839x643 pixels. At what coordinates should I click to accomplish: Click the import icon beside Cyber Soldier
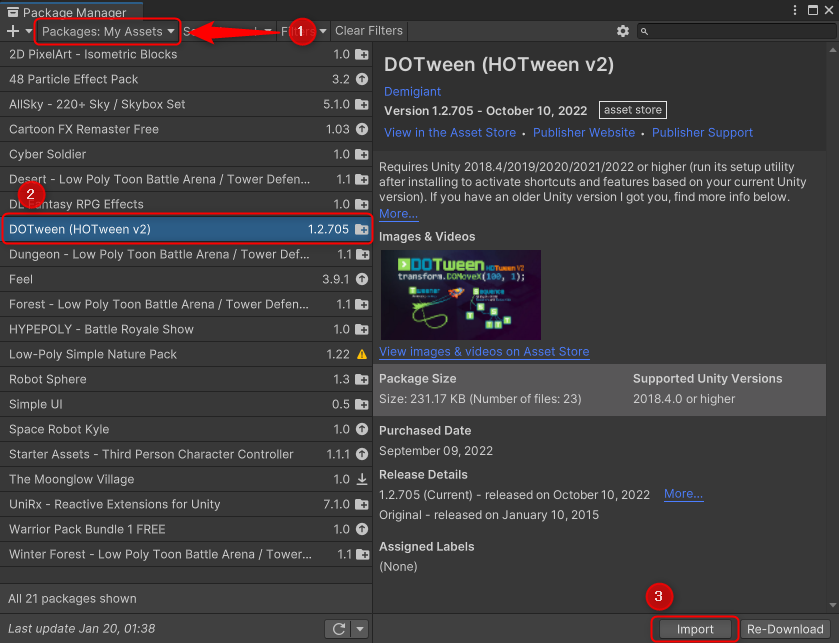[361, 154]
